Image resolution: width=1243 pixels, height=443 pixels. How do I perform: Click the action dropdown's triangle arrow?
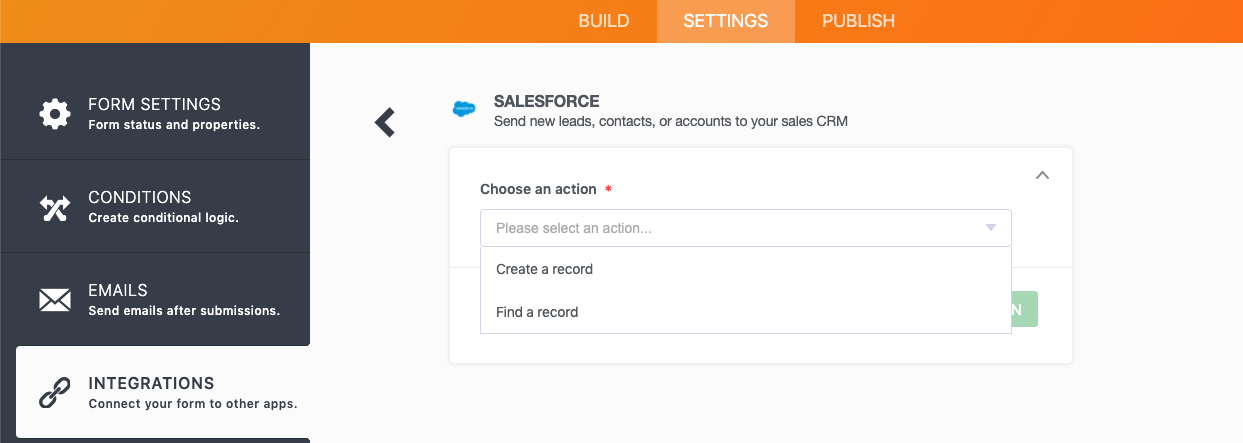click(991, 228)
